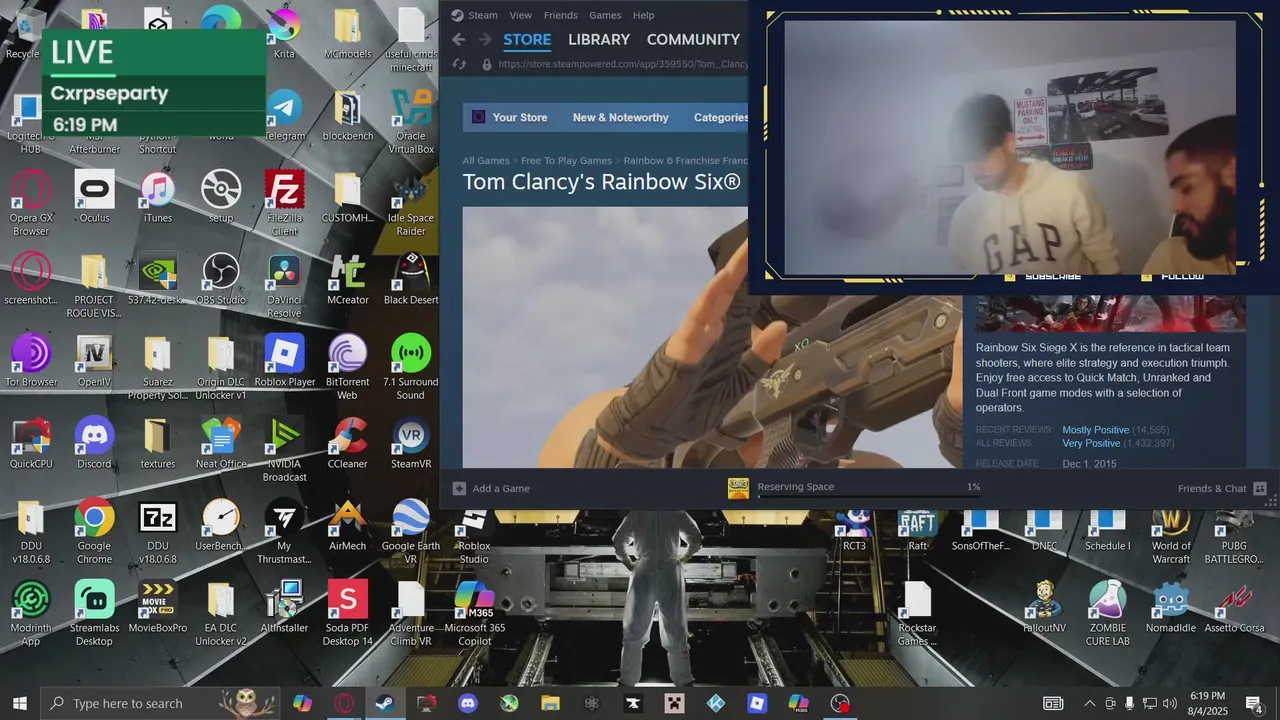Click Add a Game in Steam
Image resolution: width=1280 pixels, height=720 pixels.
(x=491, y=488)
